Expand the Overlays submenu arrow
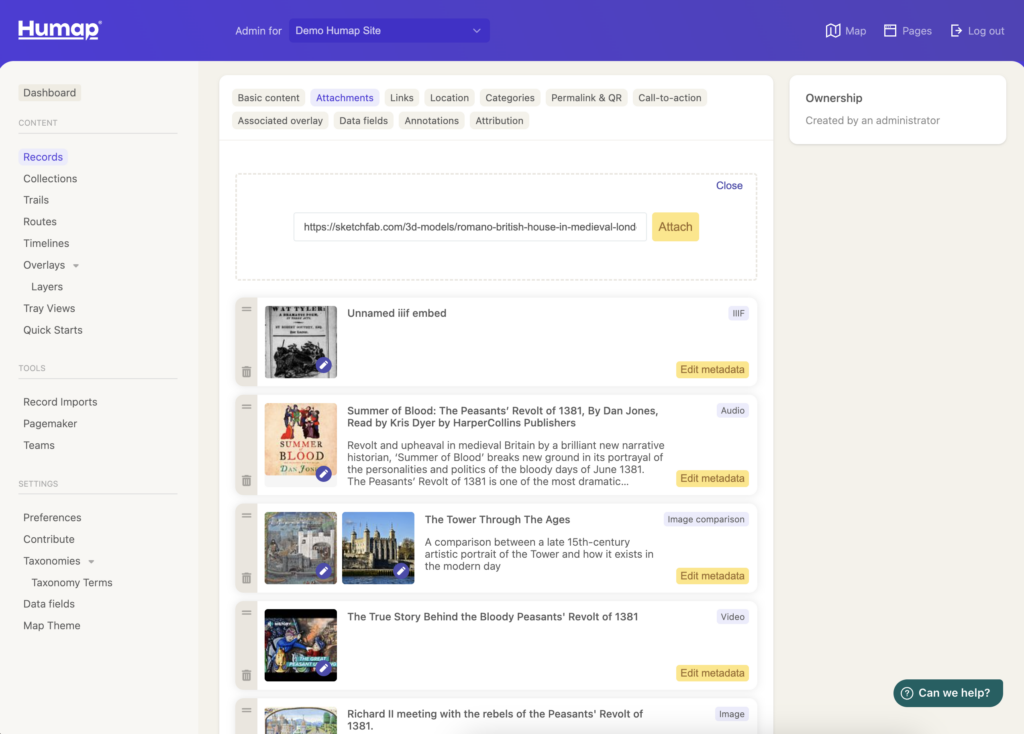This screenshot has width=1024, height=734. coord(76,266)
